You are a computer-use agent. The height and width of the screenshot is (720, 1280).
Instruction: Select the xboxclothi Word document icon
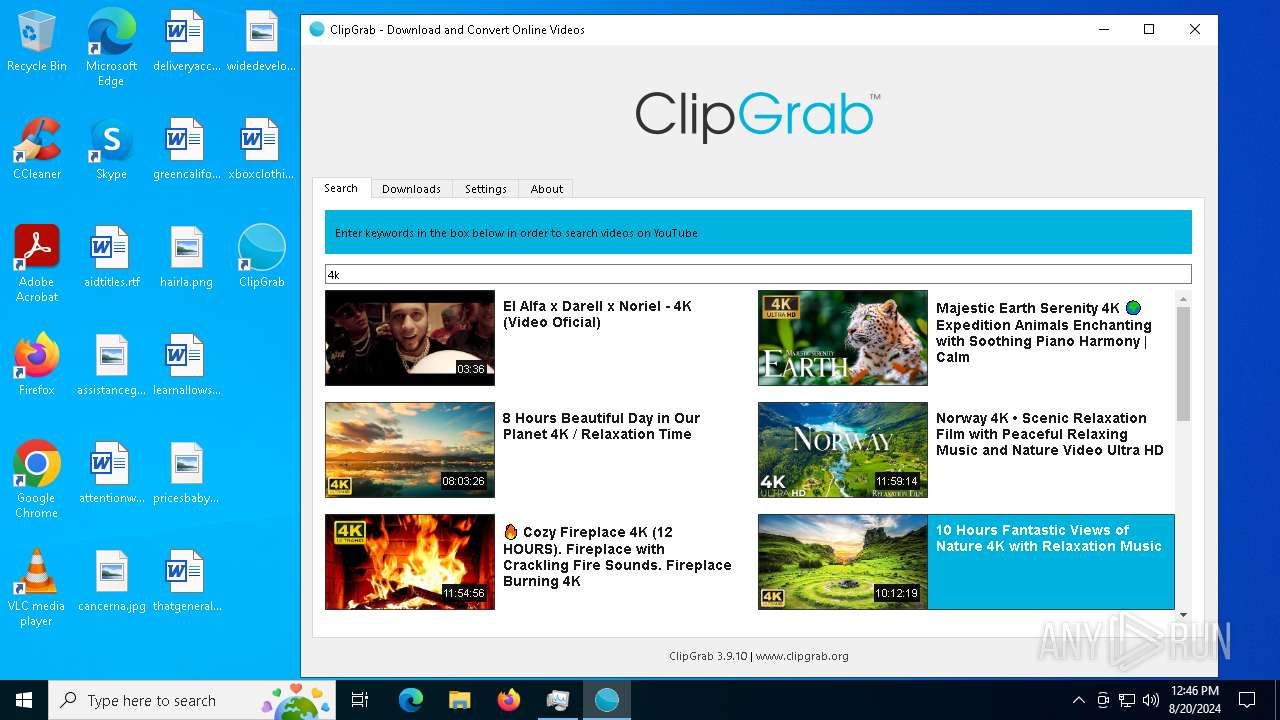pos(261,149)
